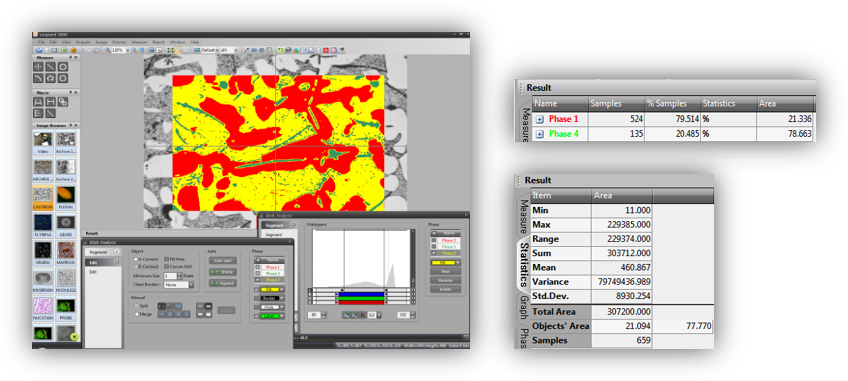Select the rotating-arrow angle tool in Measure panel
This screenshot has width=848, height=381.
point(50,78)
